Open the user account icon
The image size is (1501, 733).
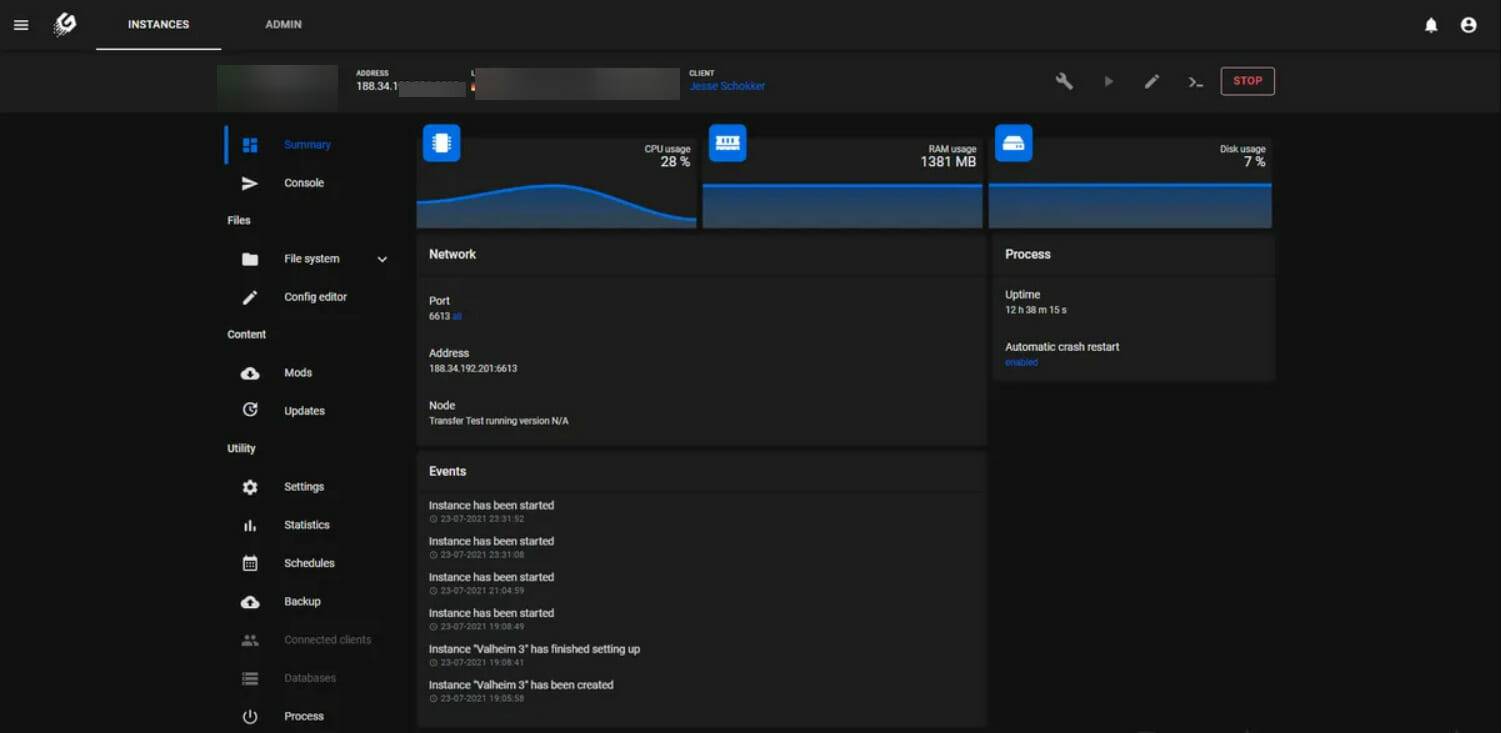click(x=1468, y=25)
